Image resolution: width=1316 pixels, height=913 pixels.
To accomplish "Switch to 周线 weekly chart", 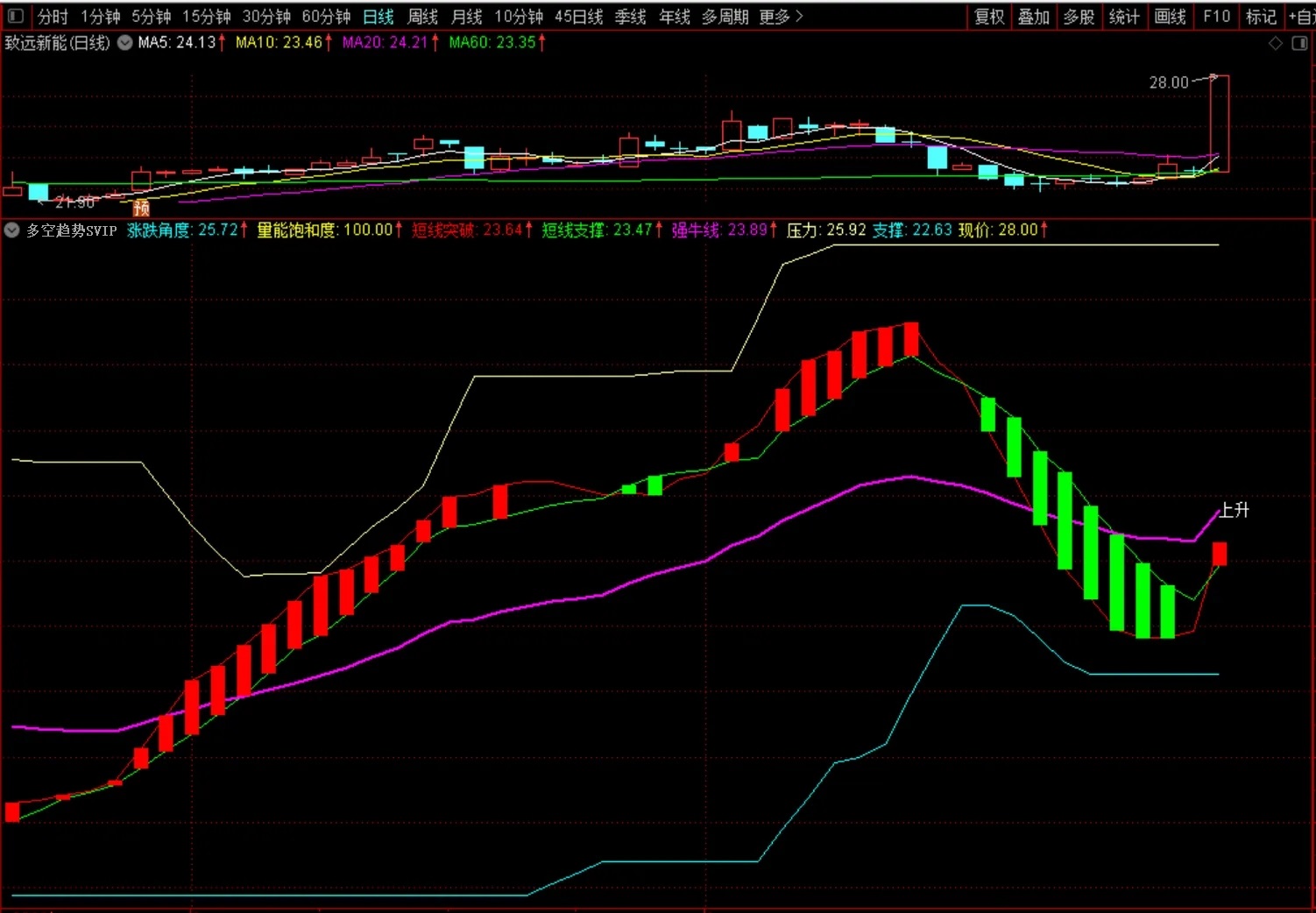I will [423, 17].
